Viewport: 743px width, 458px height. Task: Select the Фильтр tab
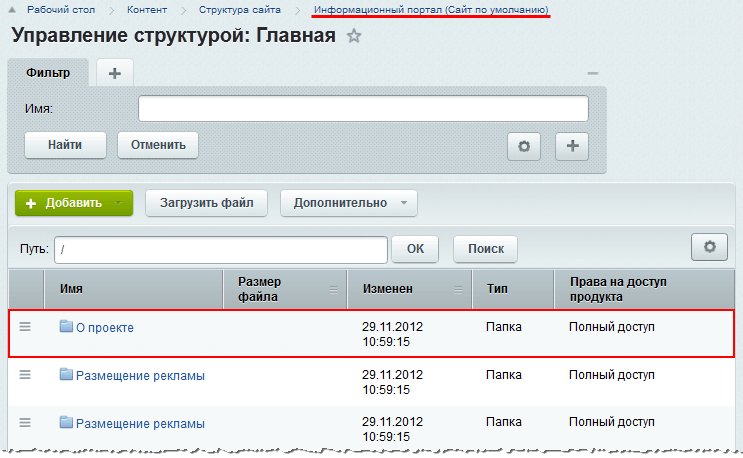point(48,73)
